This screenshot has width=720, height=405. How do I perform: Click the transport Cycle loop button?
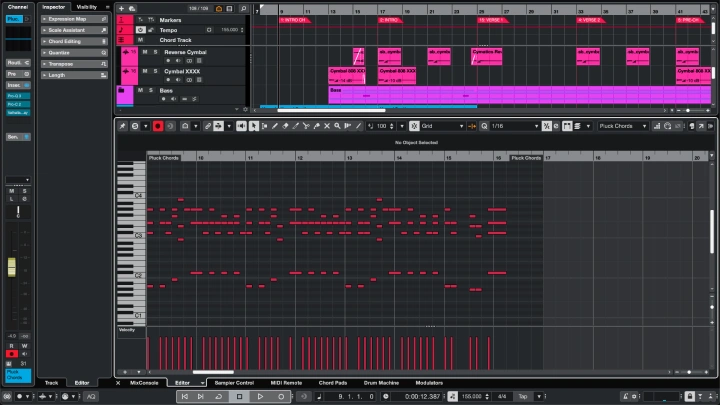tap(219, 396)
